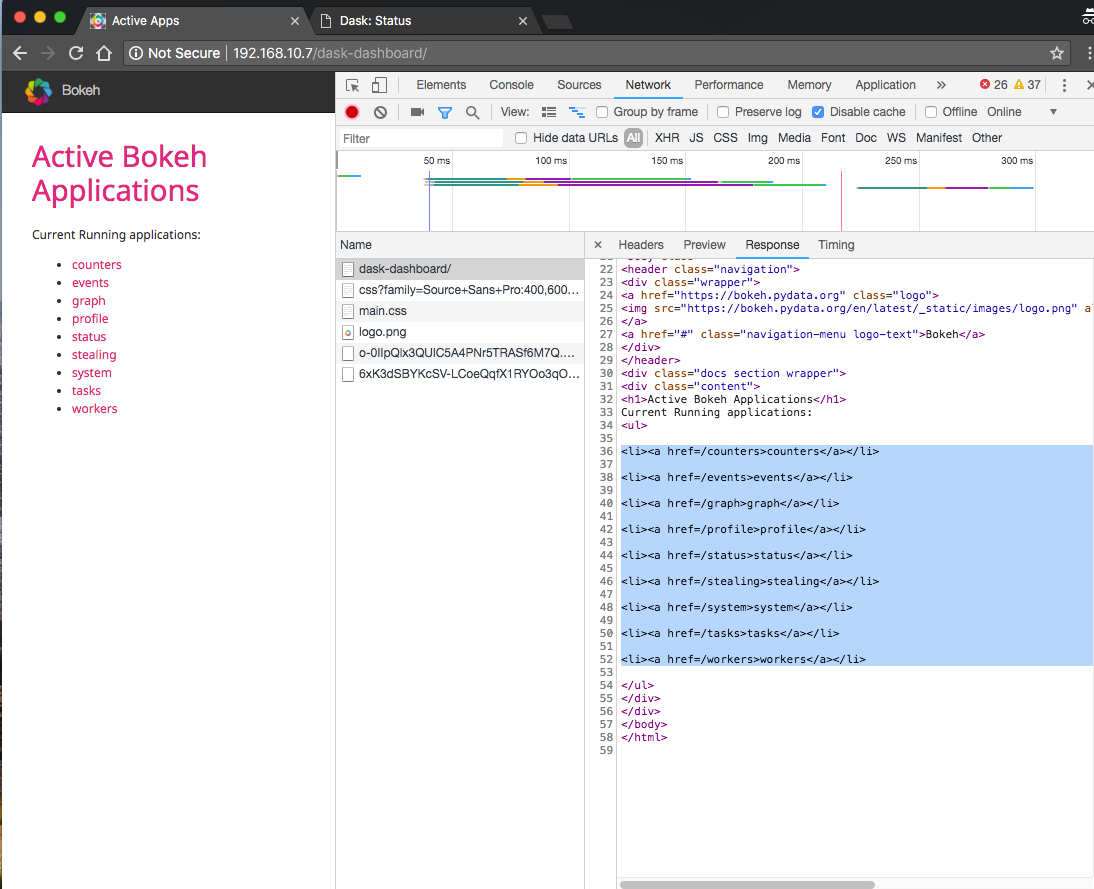
Task: Filter requests by XHR type
Action: tap(667, 138)
